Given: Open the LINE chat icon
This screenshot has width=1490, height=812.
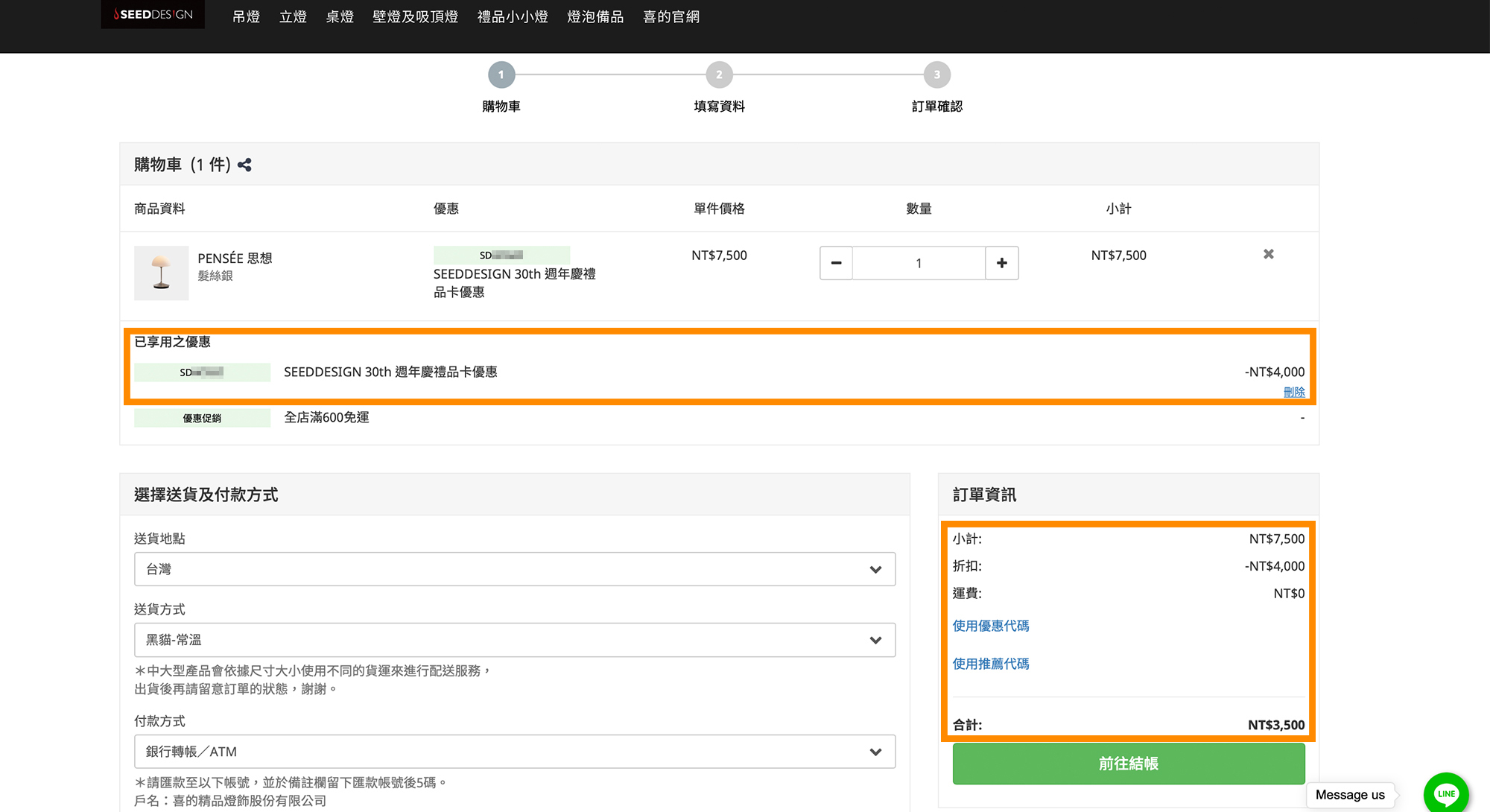Looking at the screenshot, I should coord(1445,793).
